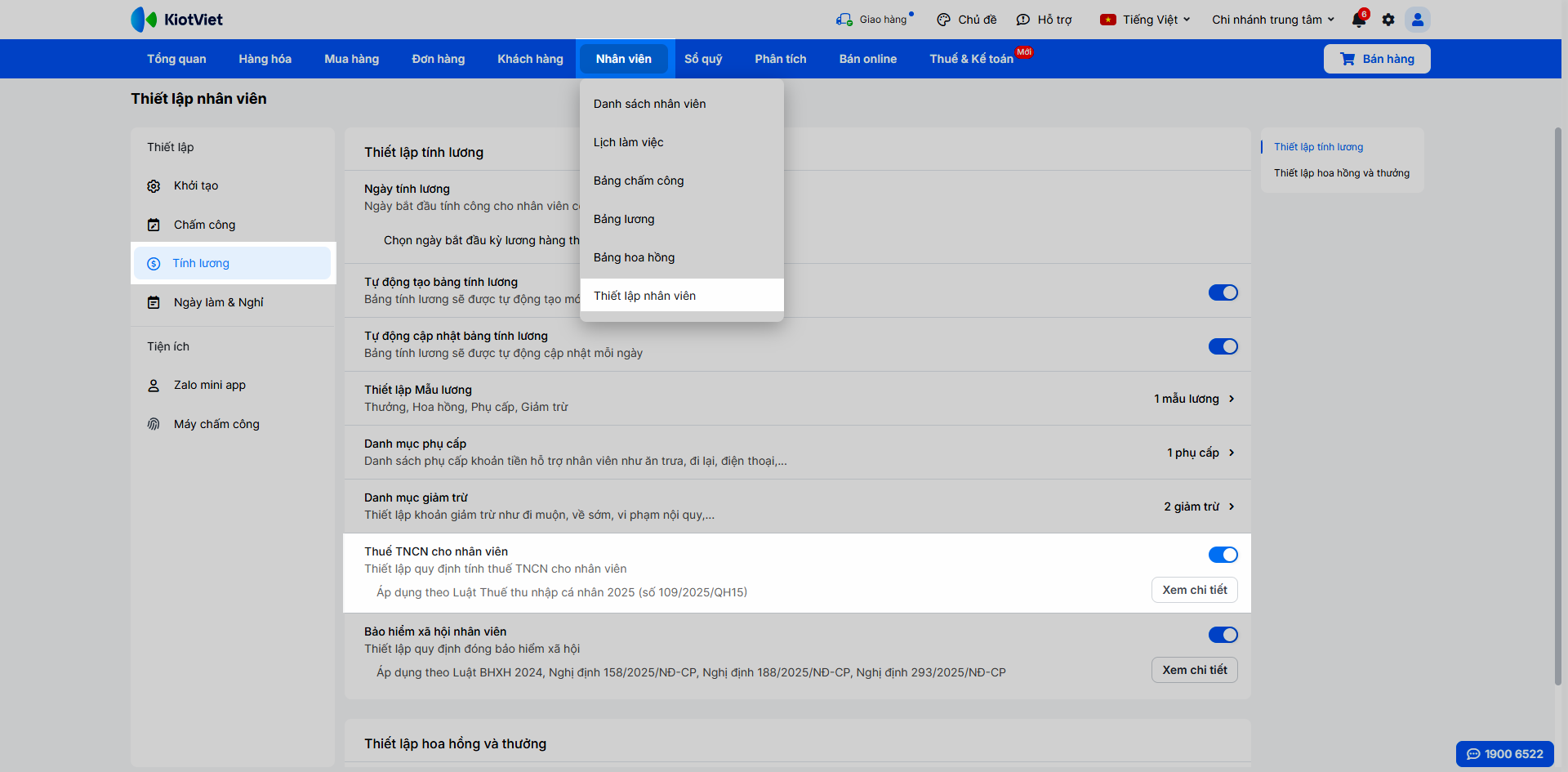The image size is (1568, 772).
Task: Click the Zalo mini app person icon
Action: pyautogui.click(x=154, y=386)
